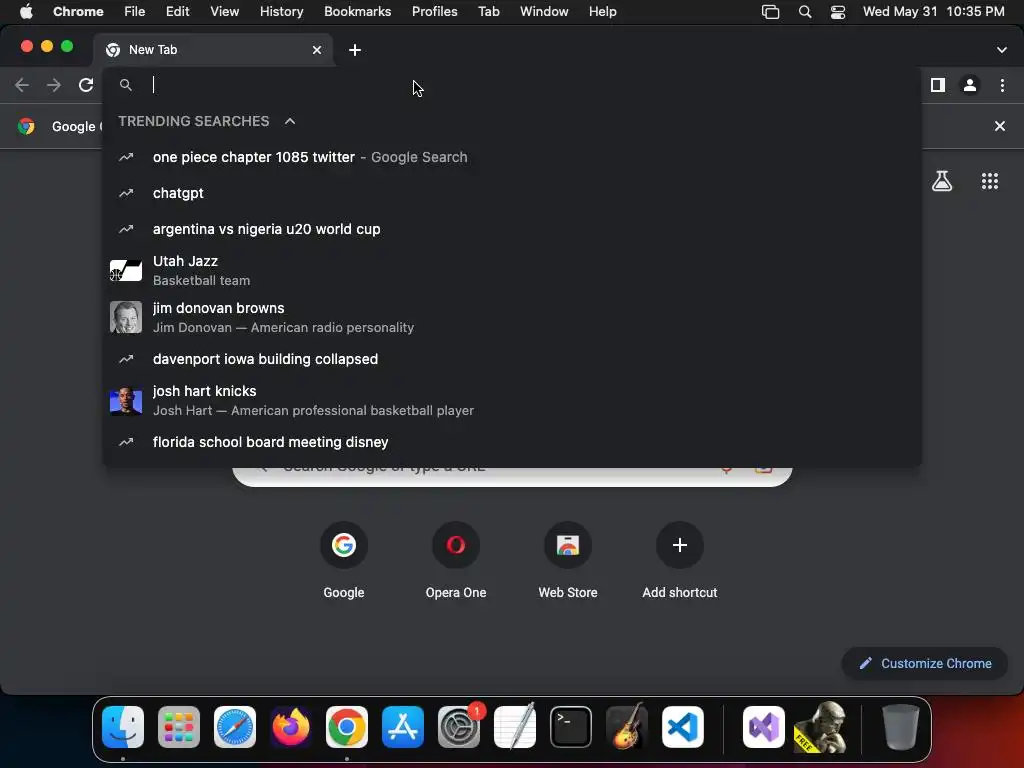Open Visual Studio from the Dock
Screen dimensions: 1024x768
763,727
